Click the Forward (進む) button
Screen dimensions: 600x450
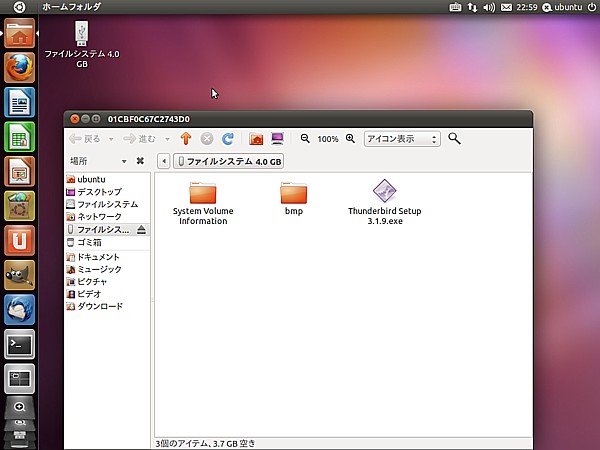(x=140, y=139)
